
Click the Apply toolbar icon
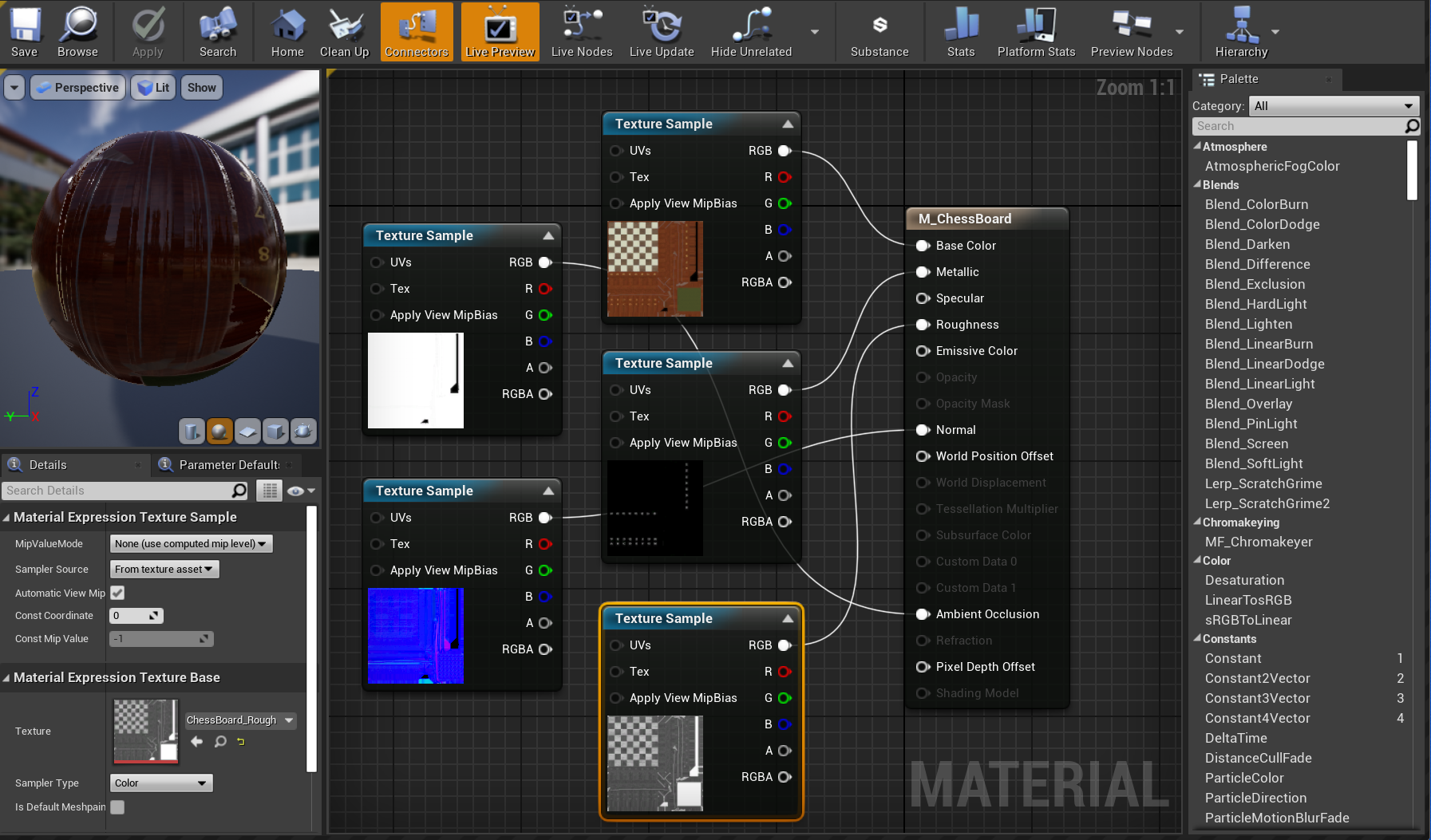(148, 31)
